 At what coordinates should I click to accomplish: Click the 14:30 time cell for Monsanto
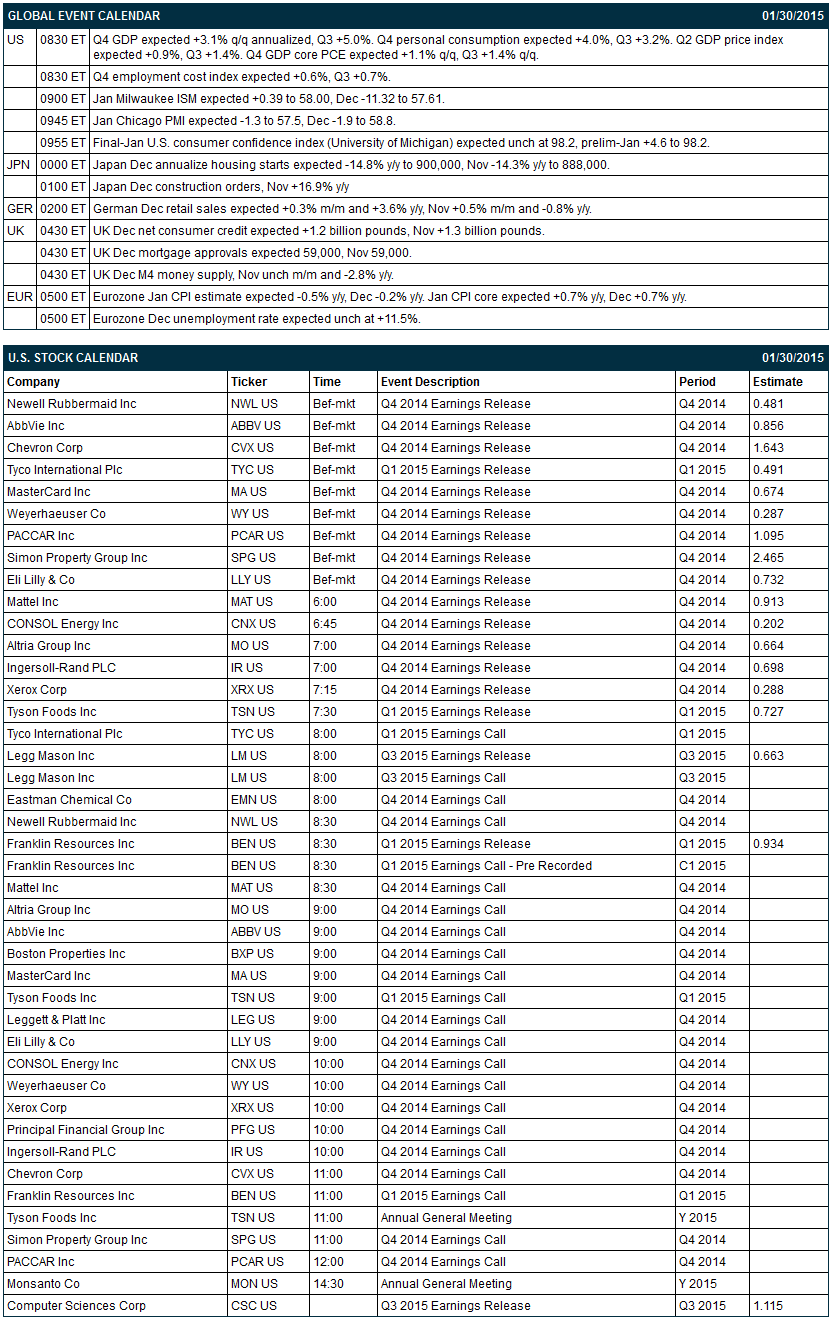click(x=343, y=1284)
